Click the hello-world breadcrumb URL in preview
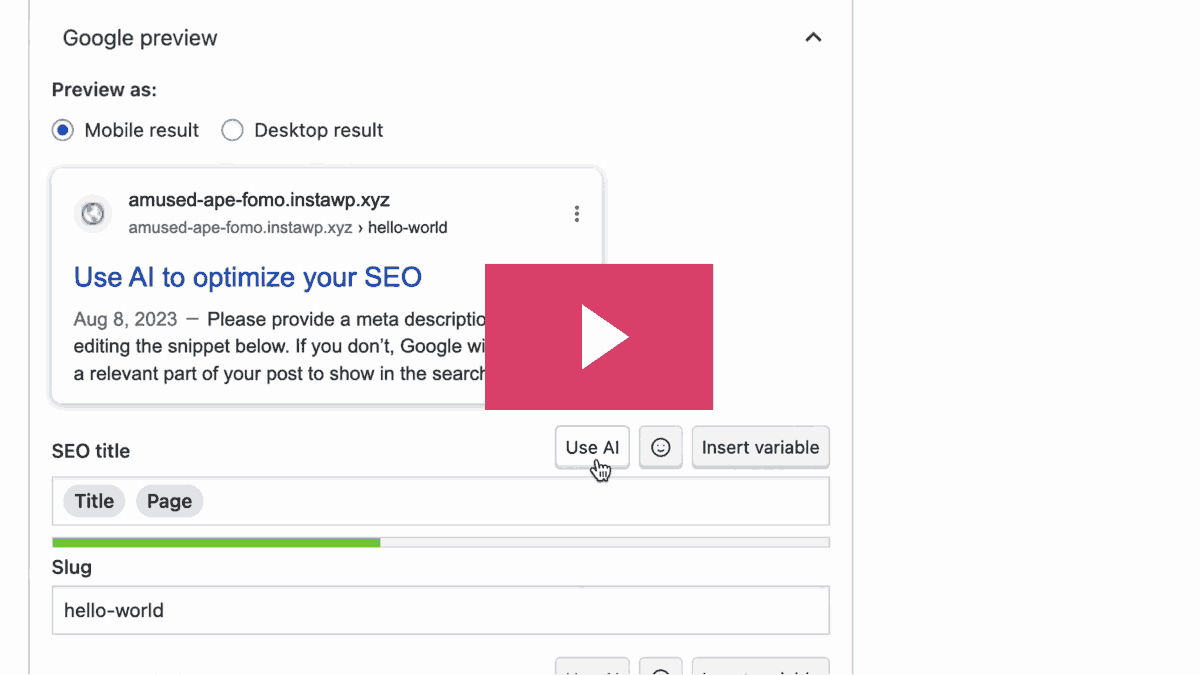Screen dimensions: 1200x675 click(x=407, y=228)
